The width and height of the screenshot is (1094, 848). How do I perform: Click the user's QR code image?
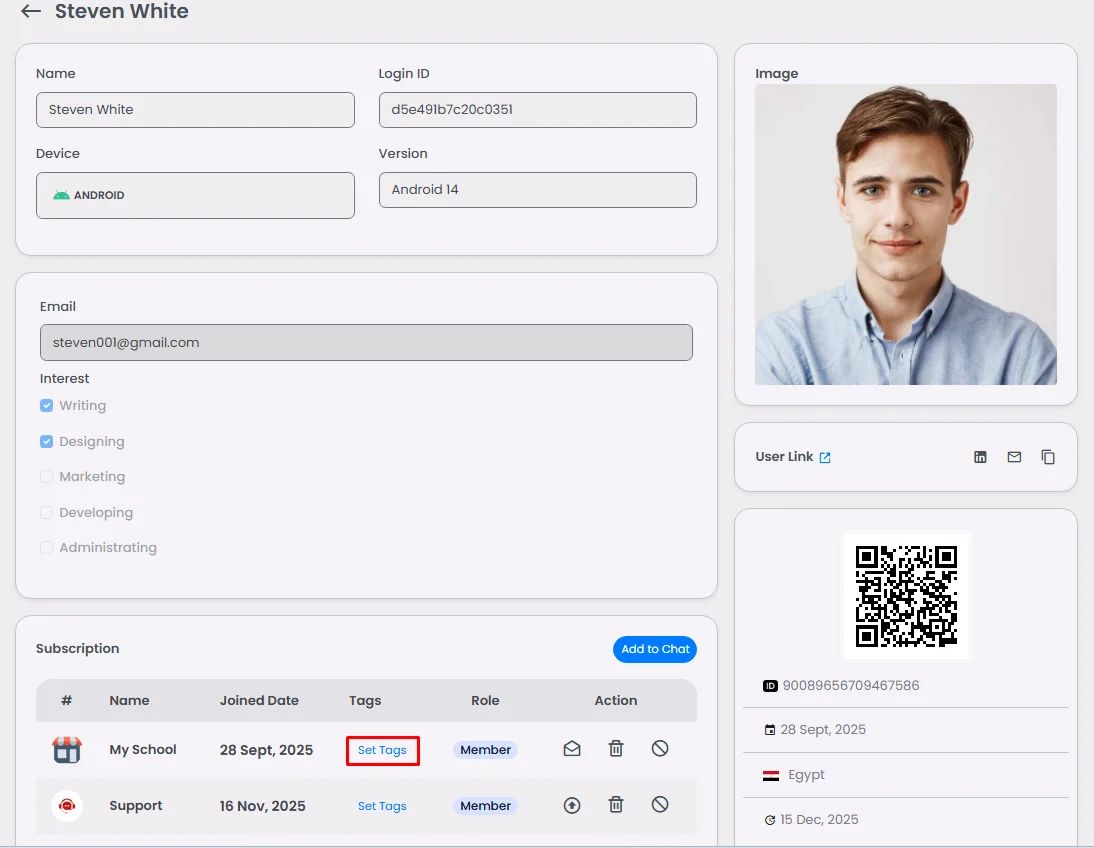[x=906, y=596]
